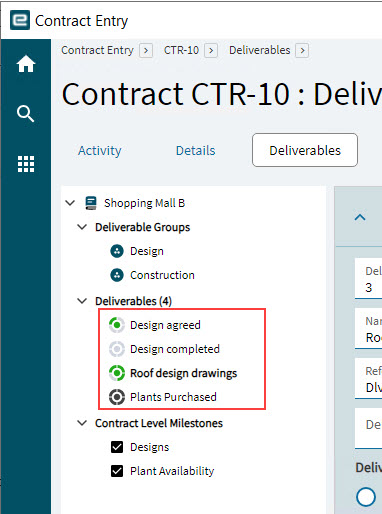Image resolution: width=382 pixels, height=514 pixels.
Task: Click the Name field starting with Ro
Action: (368, 329)
